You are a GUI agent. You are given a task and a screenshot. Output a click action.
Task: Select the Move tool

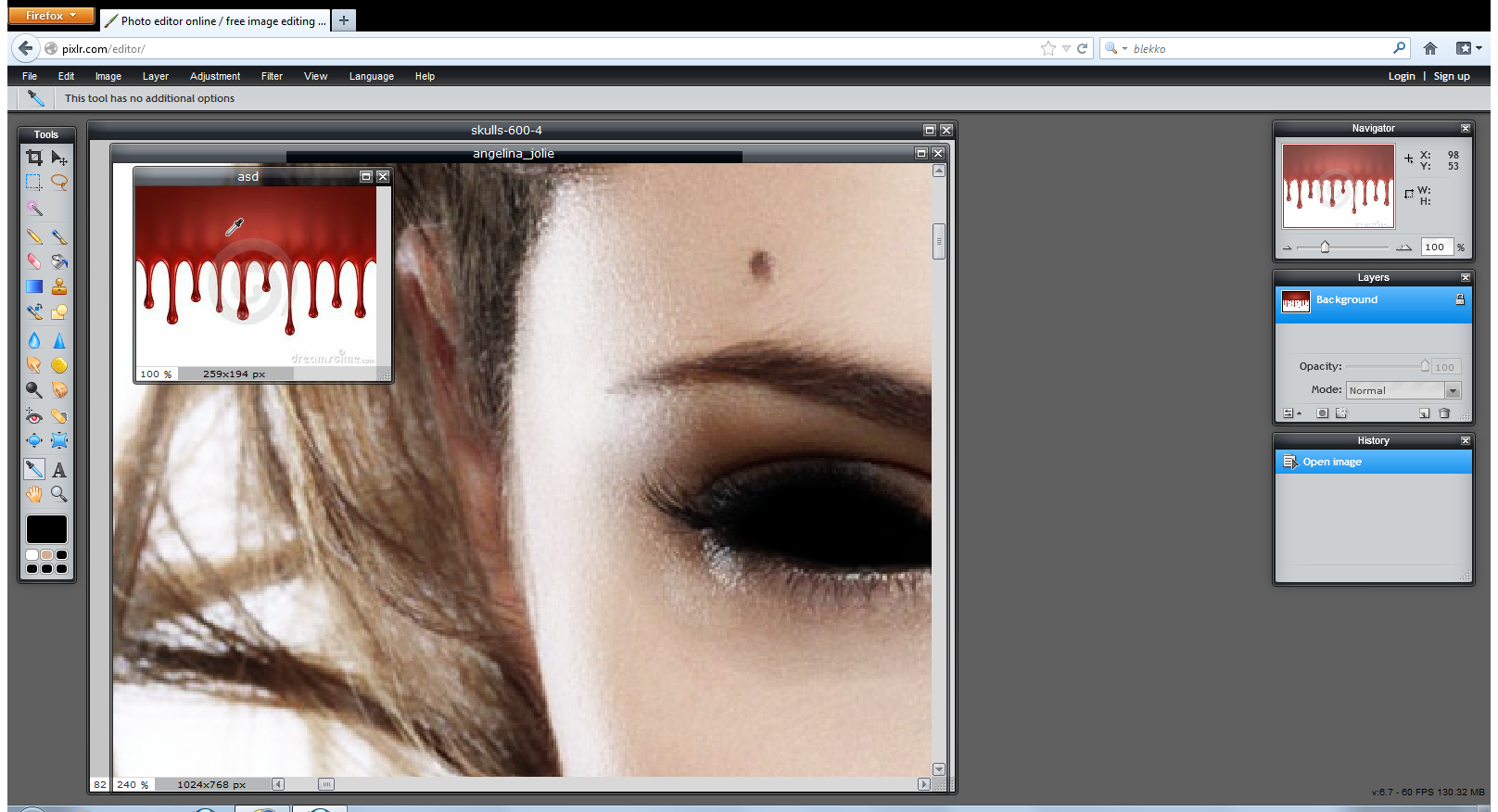[x=59, y=158]
